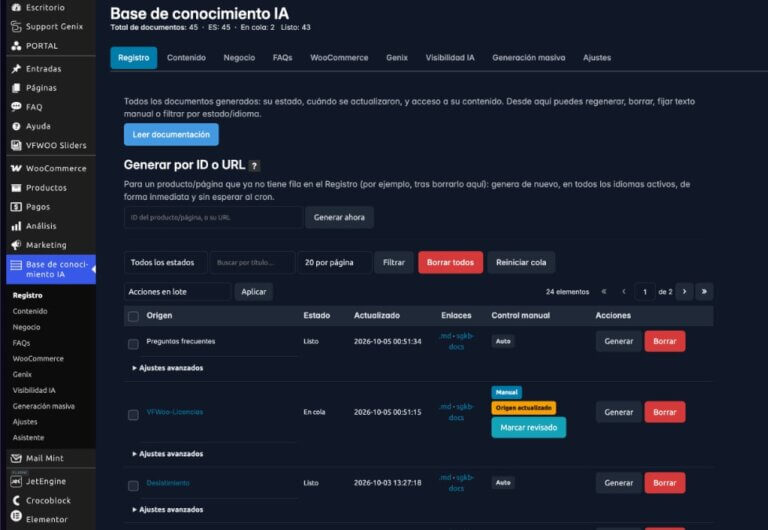Click the WooCommerce logo icon
768x530 pixels.
click(x=16, y=168)
